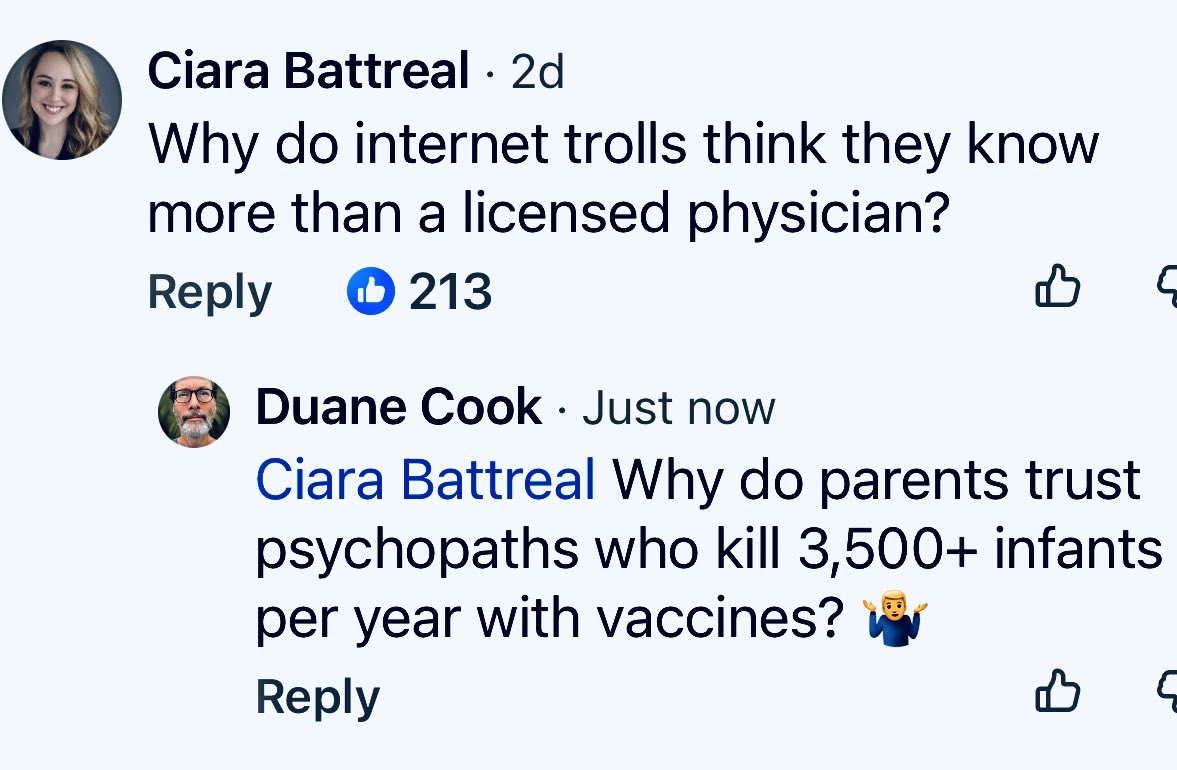The width and height of the screenshot is (1177, 770).
Task: Click the "3,500+" figure in Duane's reply
Action: click(x=886, y=550)
